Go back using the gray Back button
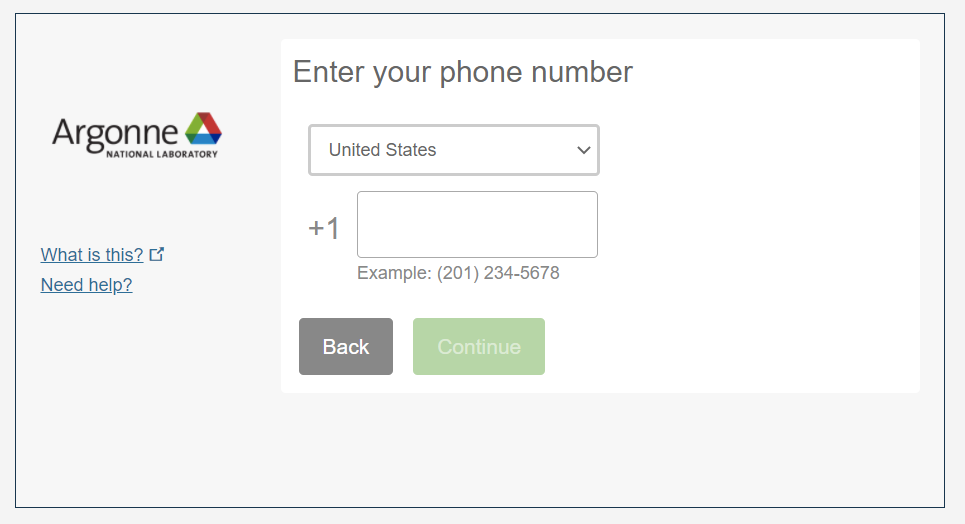This screenshot has width=965, height=524. [346, 347]
